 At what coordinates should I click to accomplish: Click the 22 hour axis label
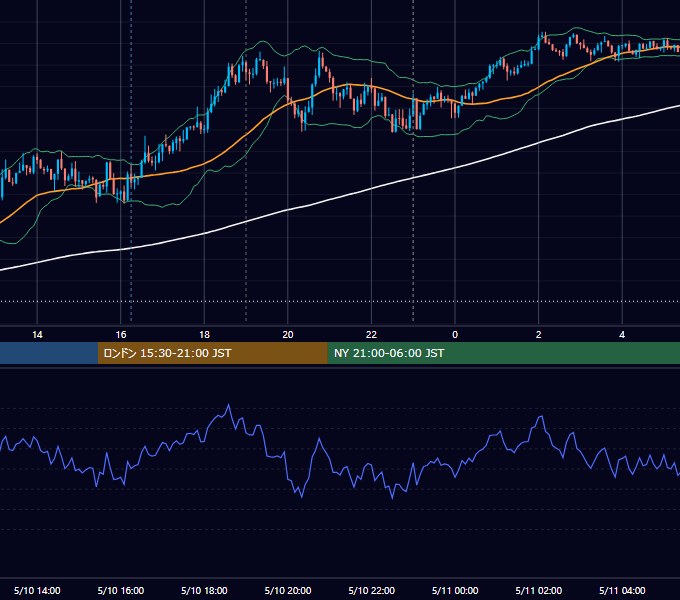(371, 335)
